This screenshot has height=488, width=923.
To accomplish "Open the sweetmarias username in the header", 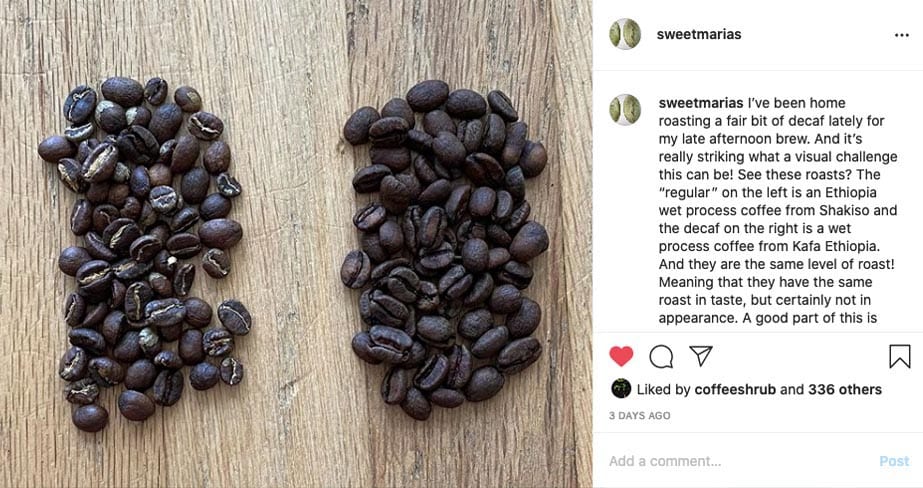I will [x=699, y=34].
